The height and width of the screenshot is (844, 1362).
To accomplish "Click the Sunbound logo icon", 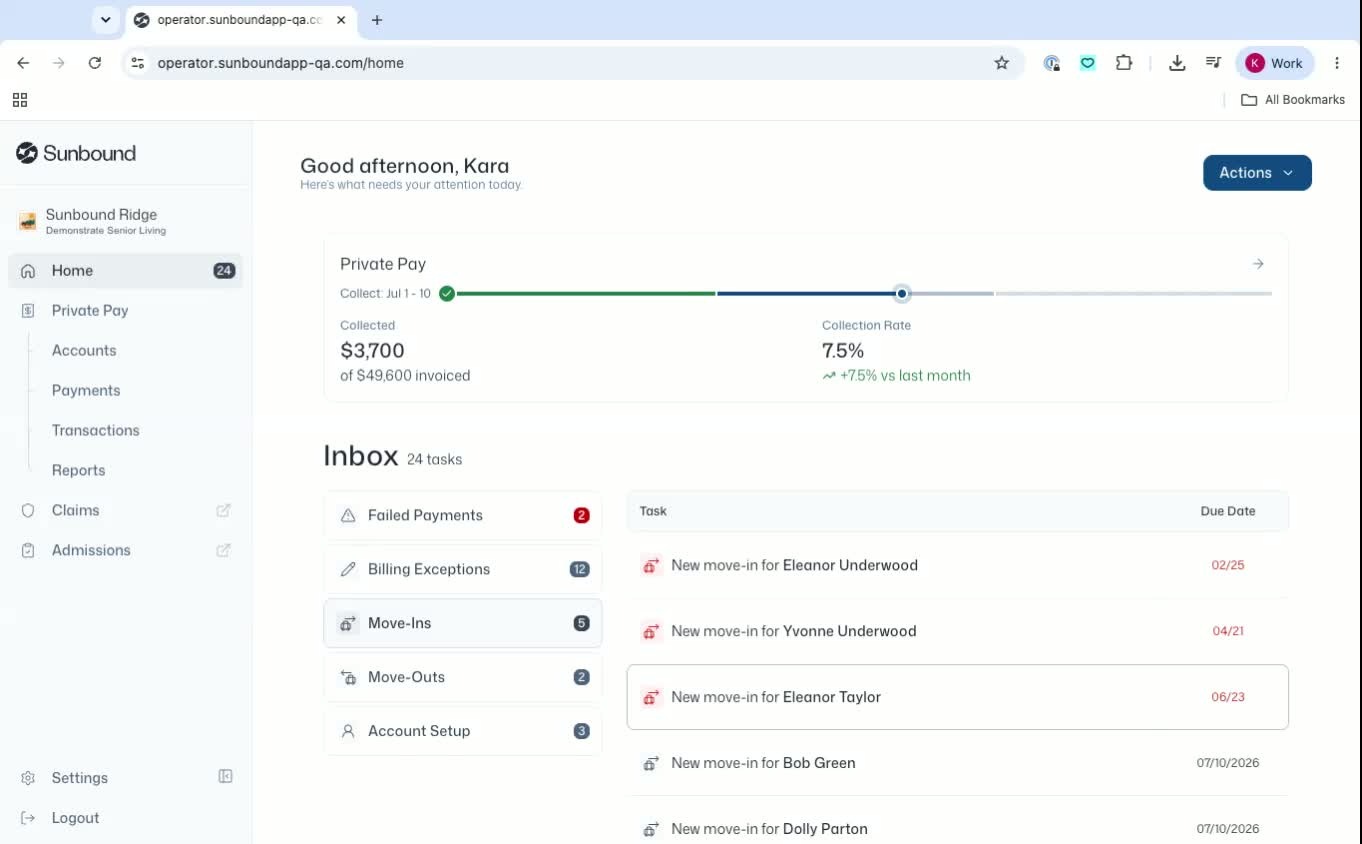I will (x=27, y=153).
